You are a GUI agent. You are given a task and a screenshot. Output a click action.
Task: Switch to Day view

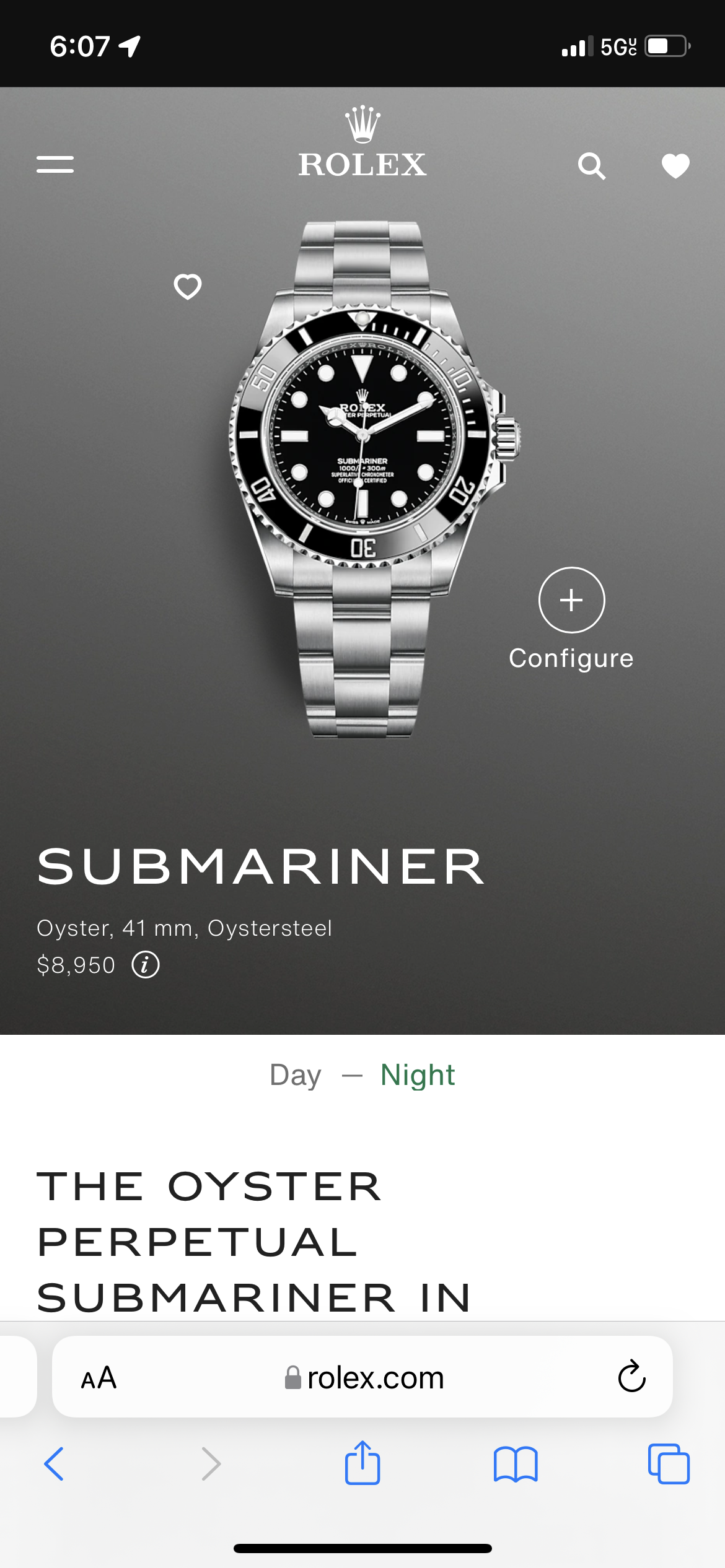coord(296,1075)
